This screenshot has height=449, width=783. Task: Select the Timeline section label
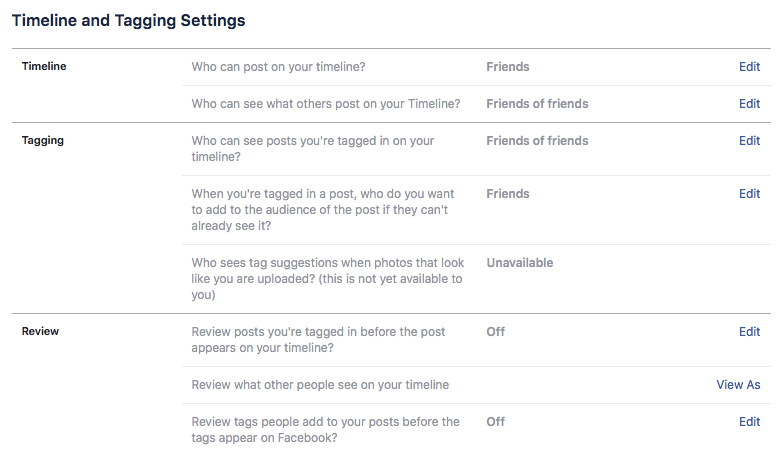[x=44, y=67]
